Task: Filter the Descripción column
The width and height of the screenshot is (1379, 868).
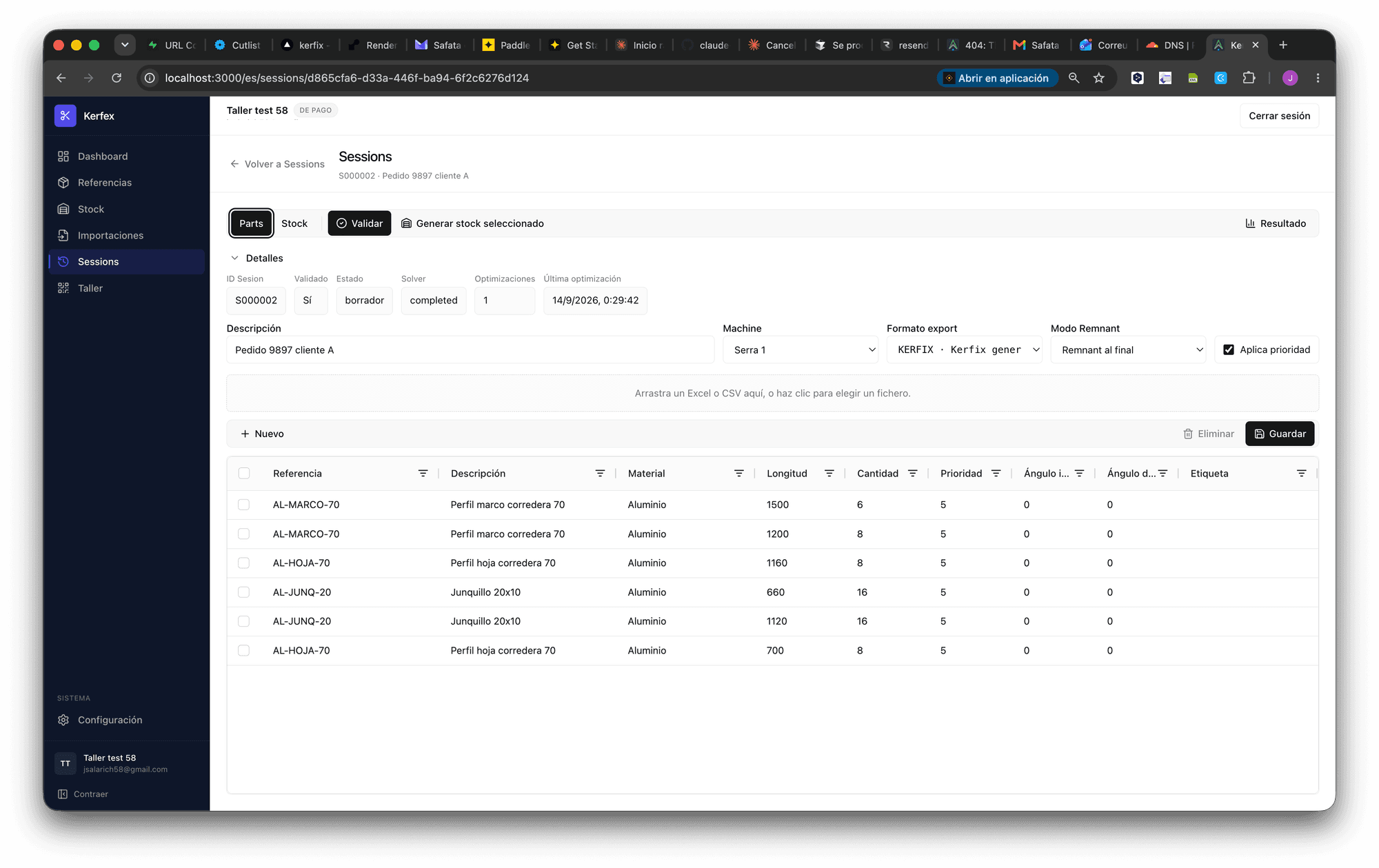Action: point(600,474)
